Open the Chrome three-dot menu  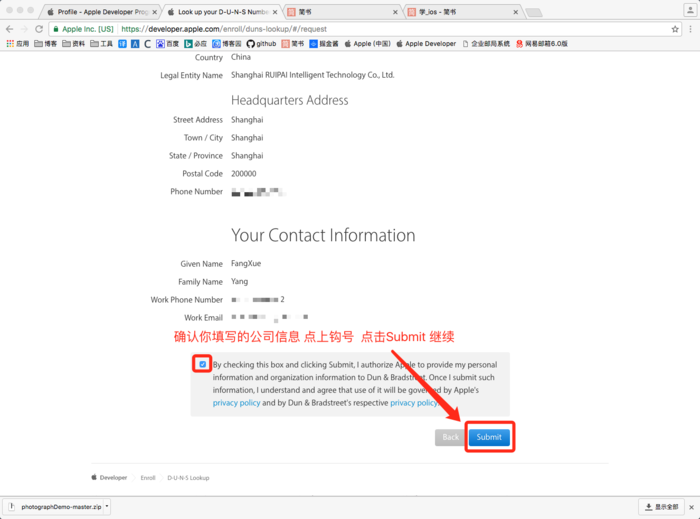tap(691, 29)
